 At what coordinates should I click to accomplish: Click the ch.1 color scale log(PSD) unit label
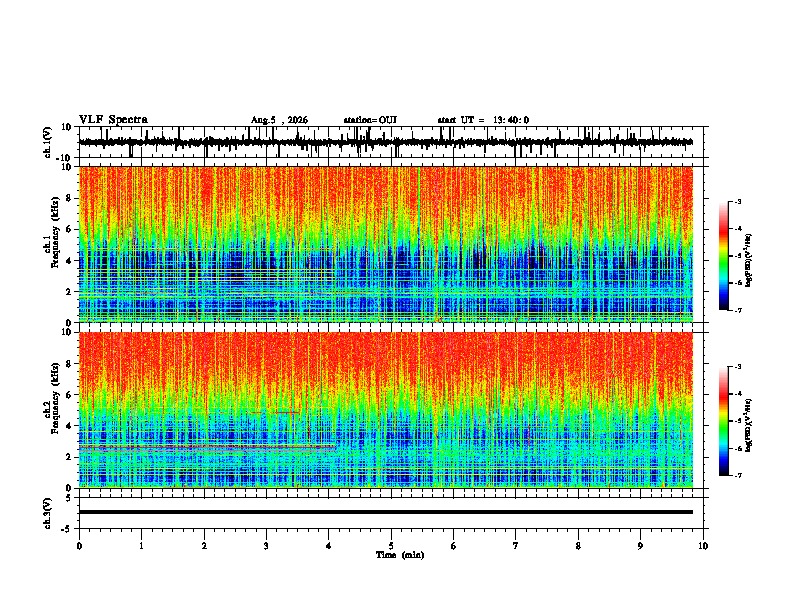click(749, 261)
